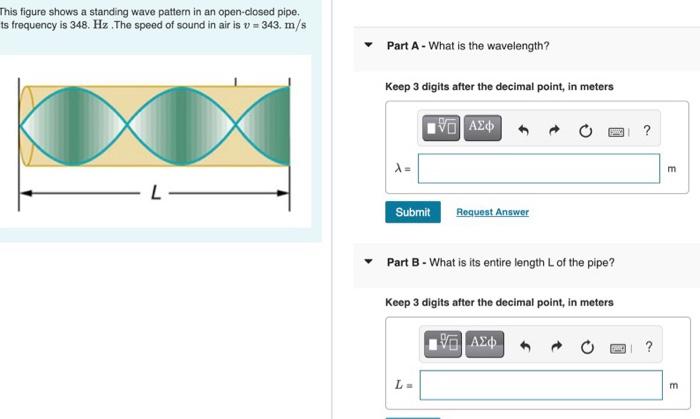
Task: Open the math templates button in Part A
Action: pyautogui.click(x=441, y=128)
